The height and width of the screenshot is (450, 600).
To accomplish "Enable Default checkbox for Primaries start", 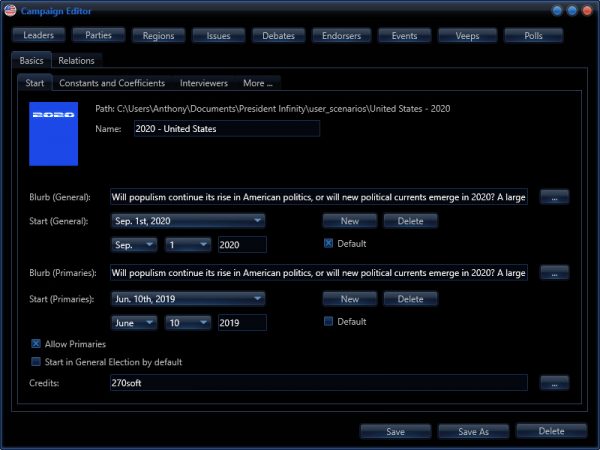I will [329, 322].
